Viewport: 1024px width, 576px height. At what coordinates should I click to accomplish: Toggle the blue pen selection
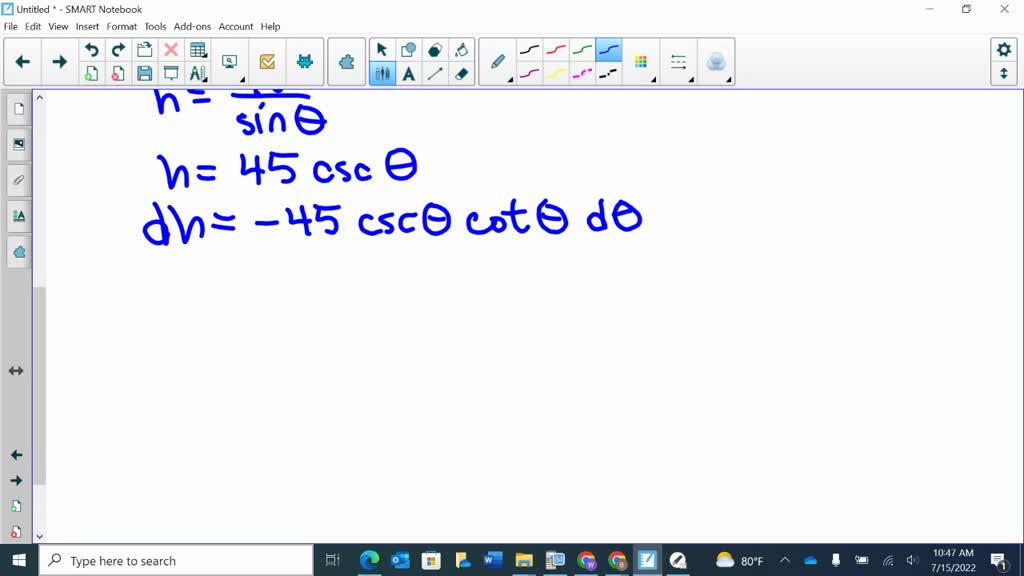click(607, 48)
